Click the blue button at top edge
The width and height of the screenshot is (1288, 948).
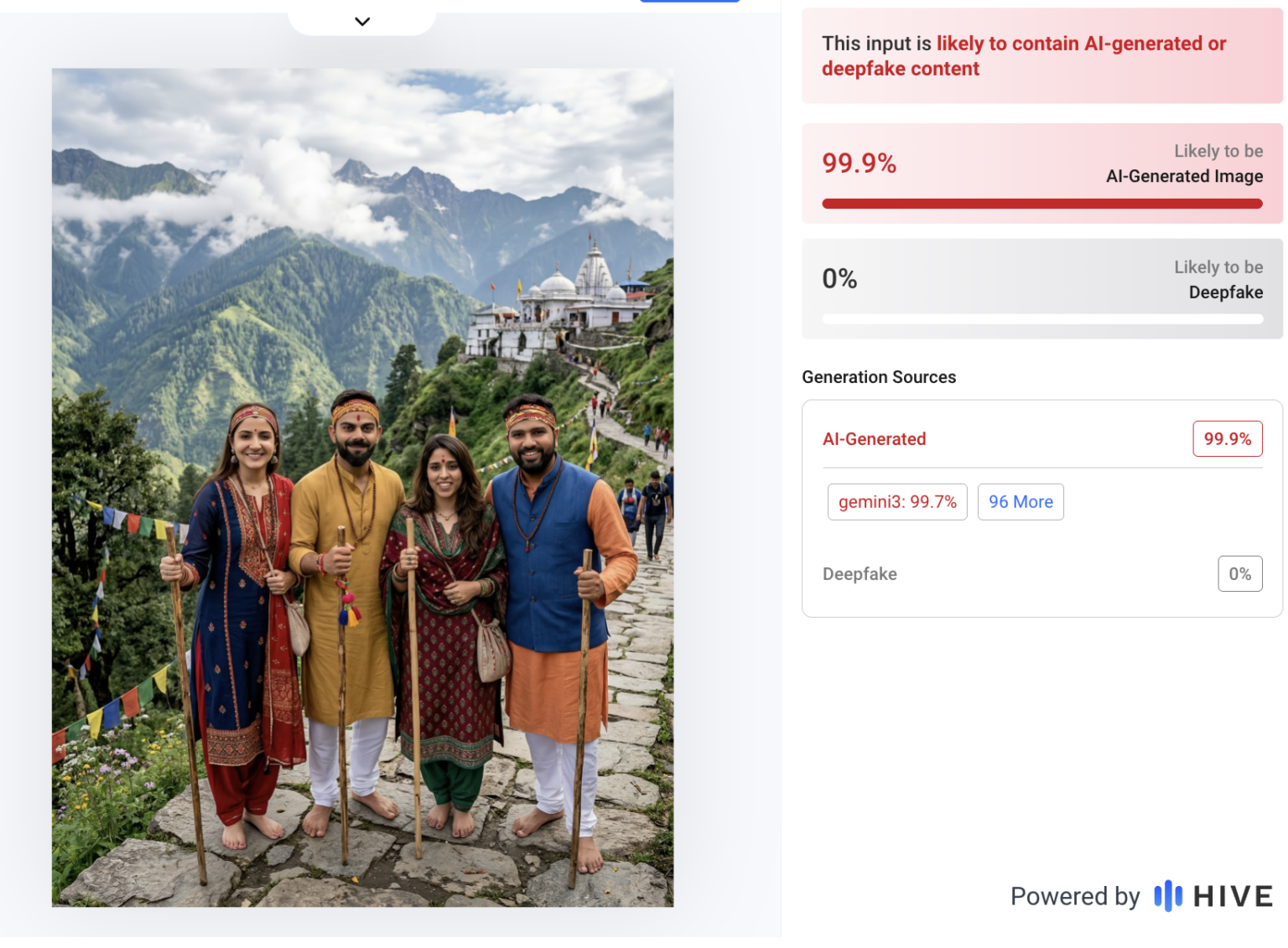click(x=689, y=1)
